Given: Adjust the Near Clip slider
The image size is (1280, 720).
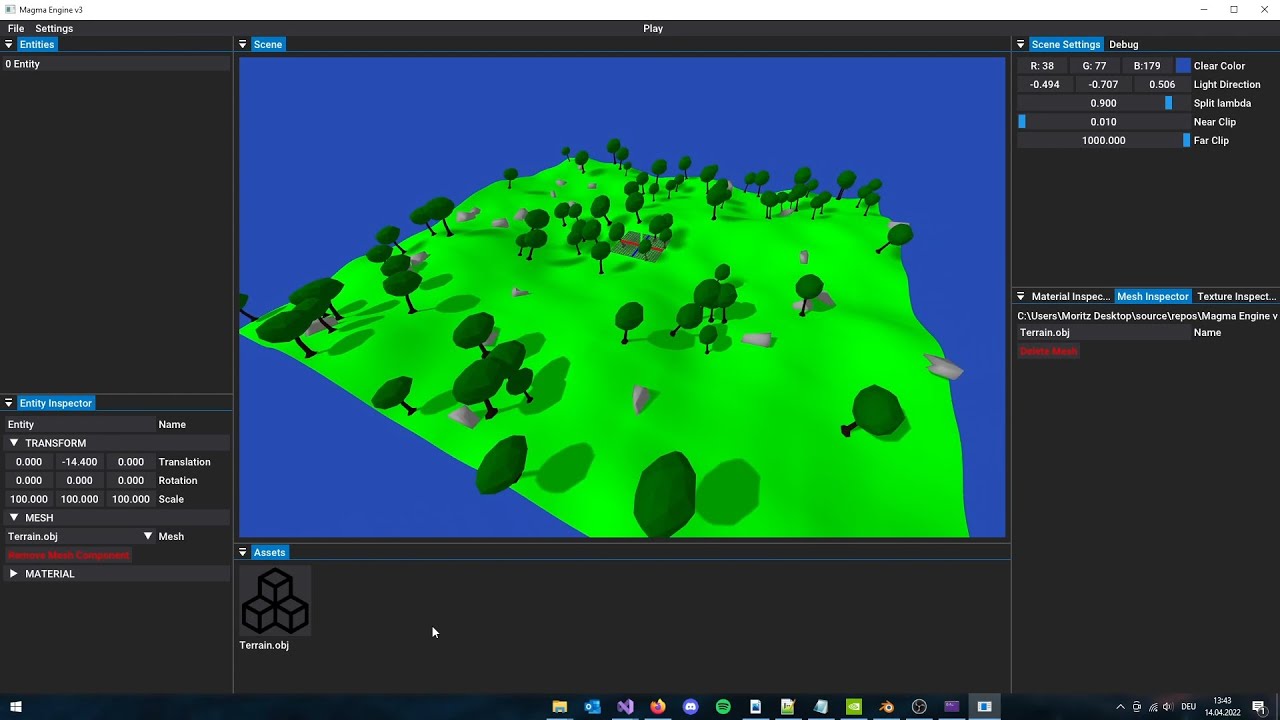Looking at the screenshot, I should click(1103, 122).
